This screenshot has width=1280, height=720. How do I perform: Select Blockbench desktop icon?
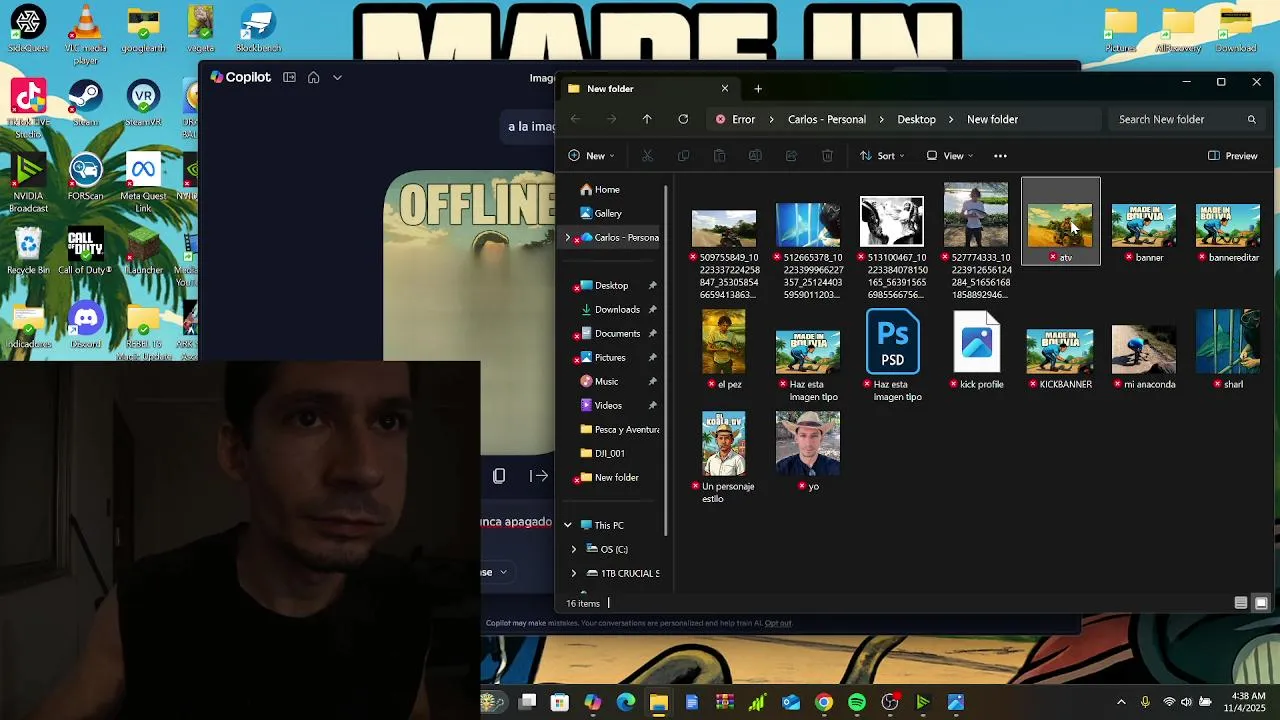point(258,29)
